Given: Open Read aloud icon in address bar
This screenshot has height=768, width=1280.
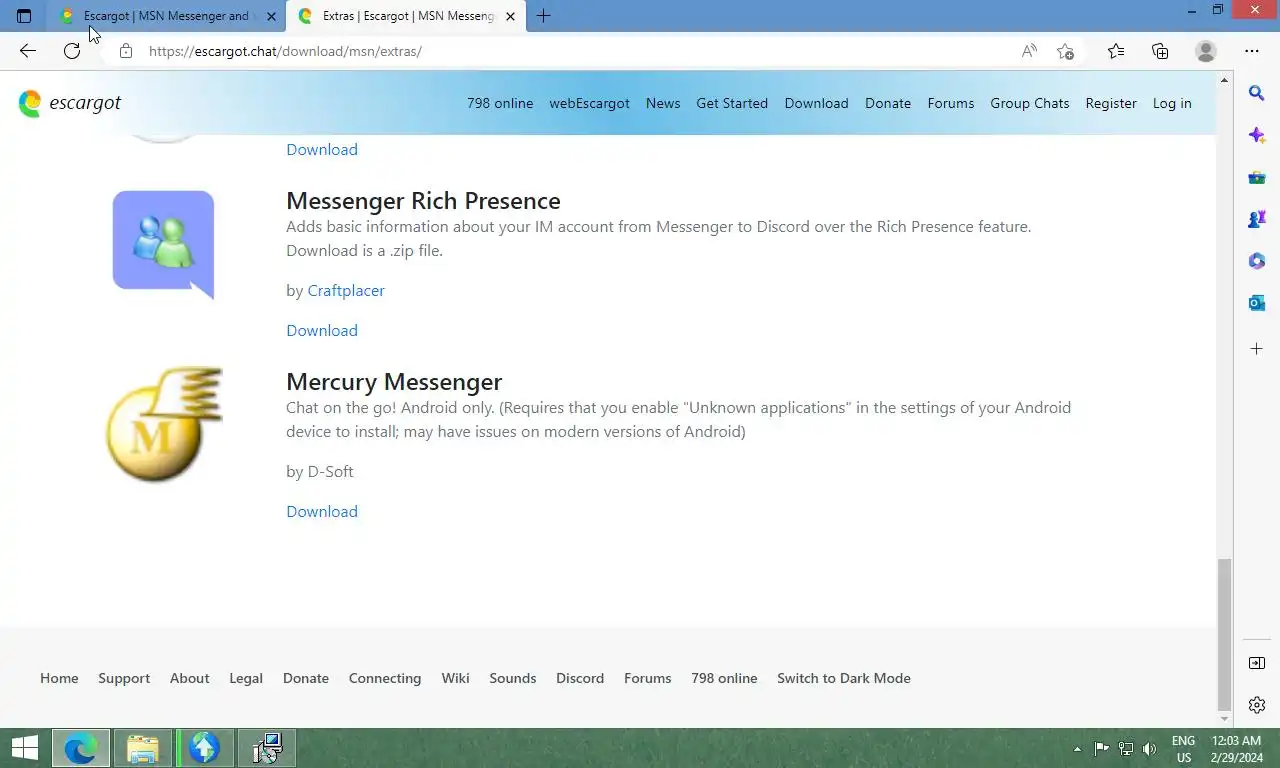Looking at the screenshot, I should coord(1029,51).
